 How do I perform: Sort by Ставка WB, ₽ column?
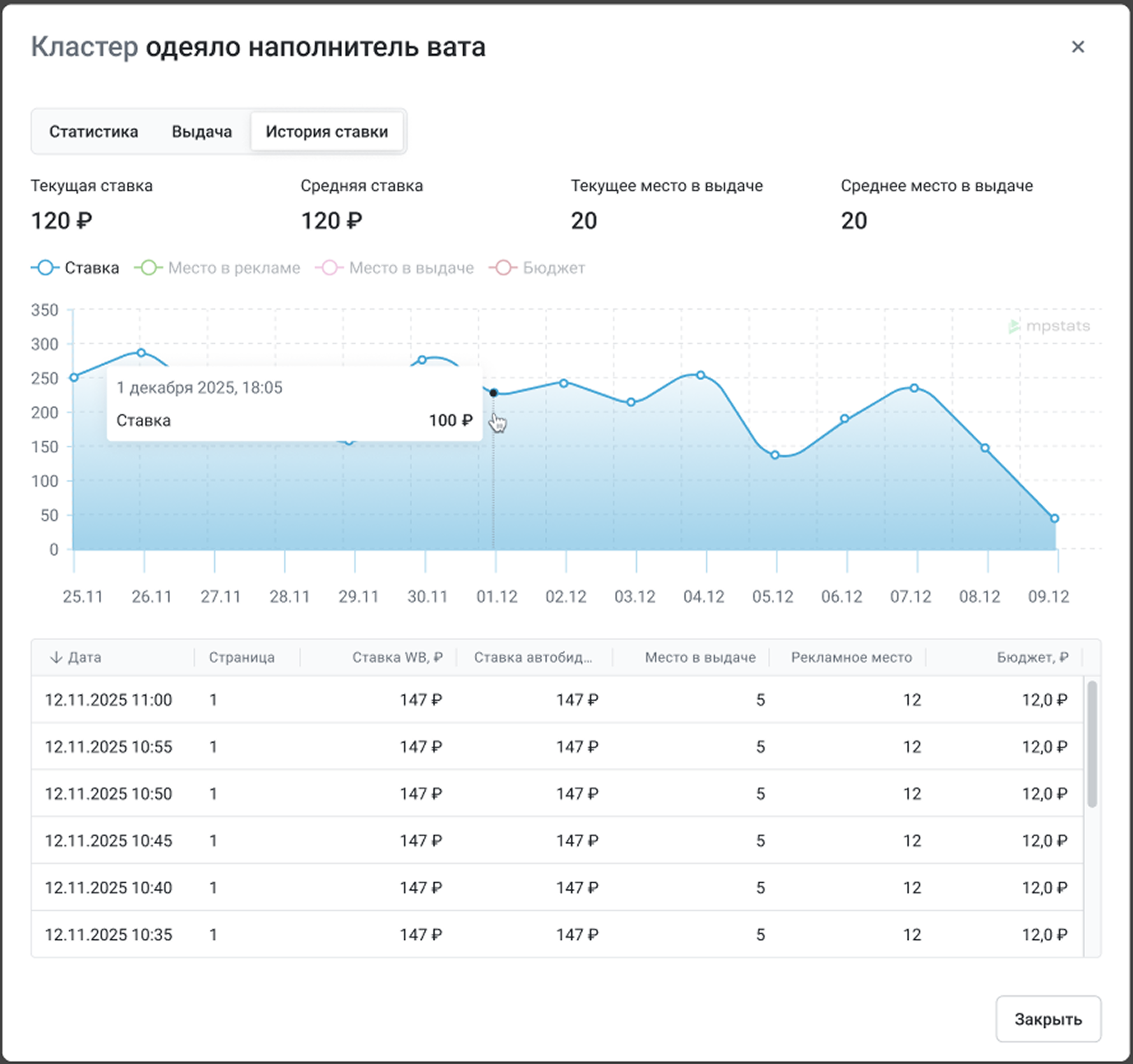pos(397,658)
